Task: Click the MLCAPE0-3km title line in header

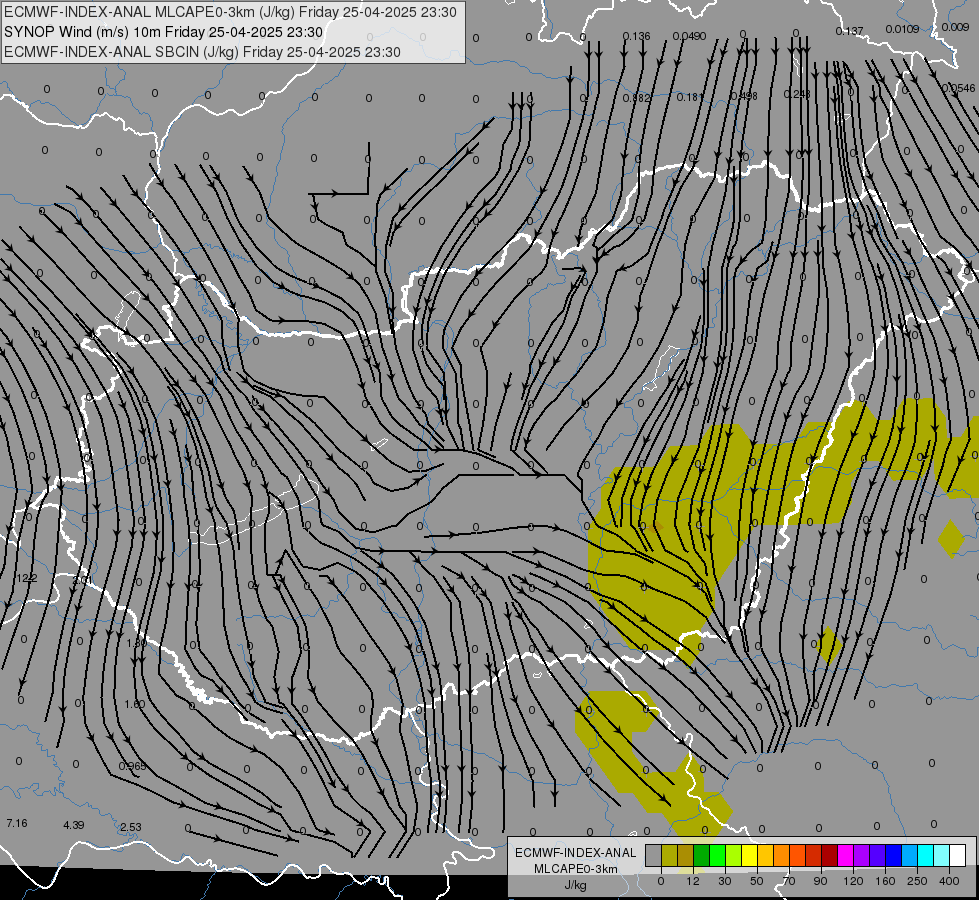Action: pyautogui.click(x=230, y=12)
